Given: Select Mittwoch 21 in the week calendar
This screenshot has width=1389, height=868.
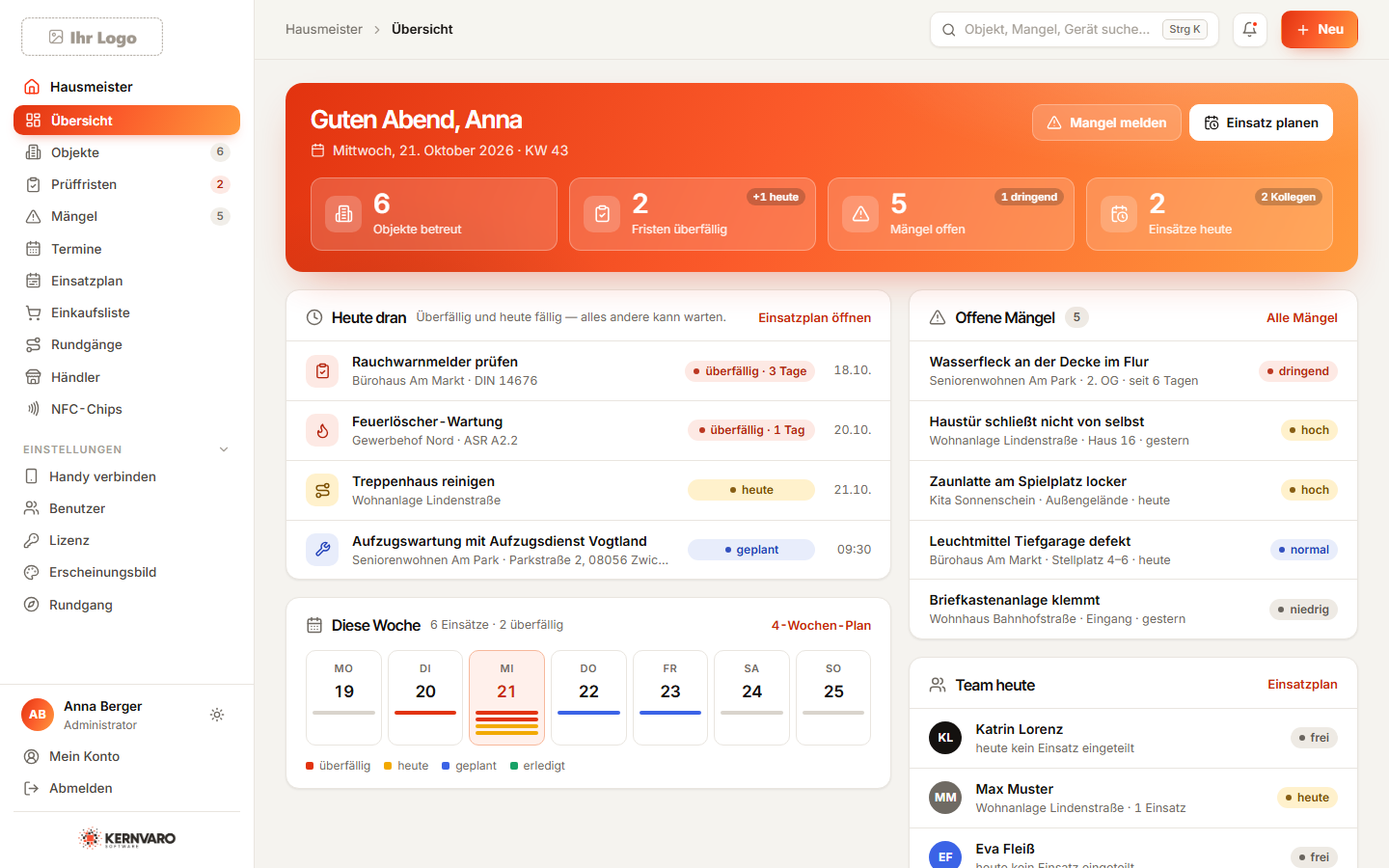Looking at the screenshot, I should pyautogui.click(x=507, y=697).
